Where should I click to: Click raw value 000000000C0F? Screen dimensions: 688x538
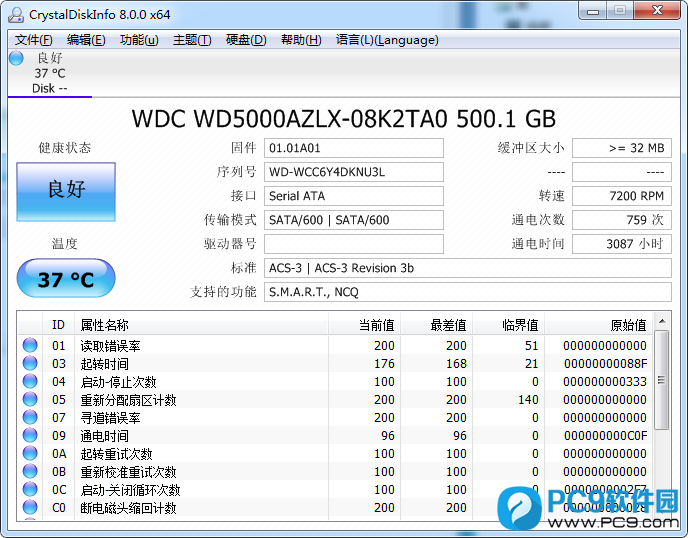point(606,436)
